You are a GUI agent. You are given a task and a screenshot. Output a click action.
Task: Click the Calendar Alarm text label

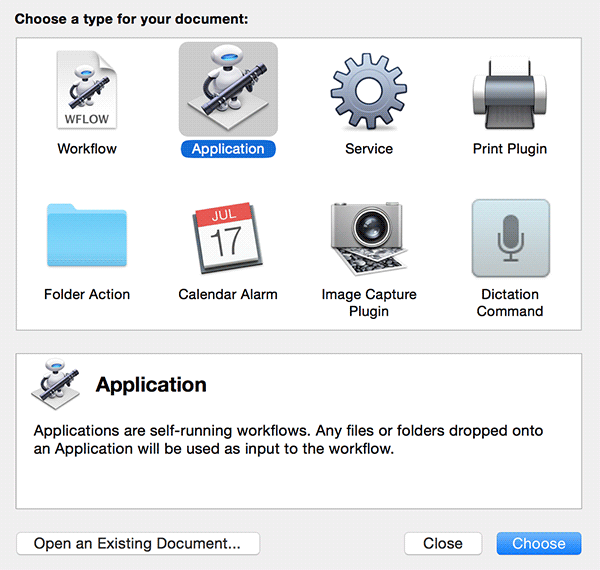(x=228, y=294)
